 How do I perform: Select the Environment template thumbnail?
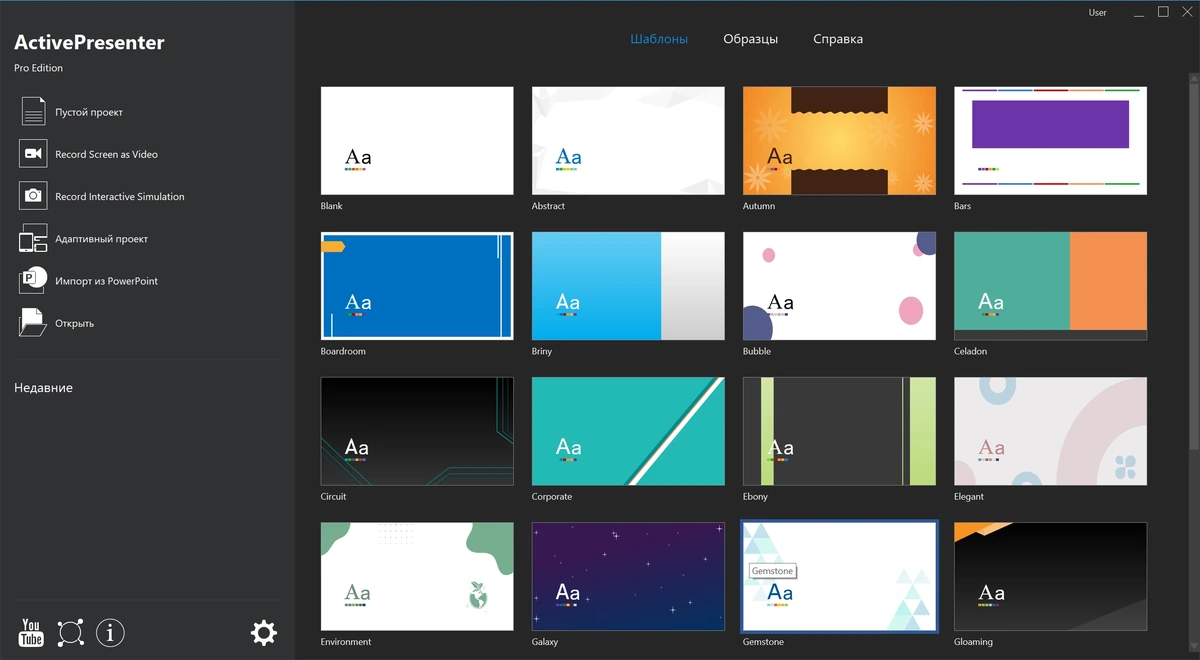[x=417, y=576]
